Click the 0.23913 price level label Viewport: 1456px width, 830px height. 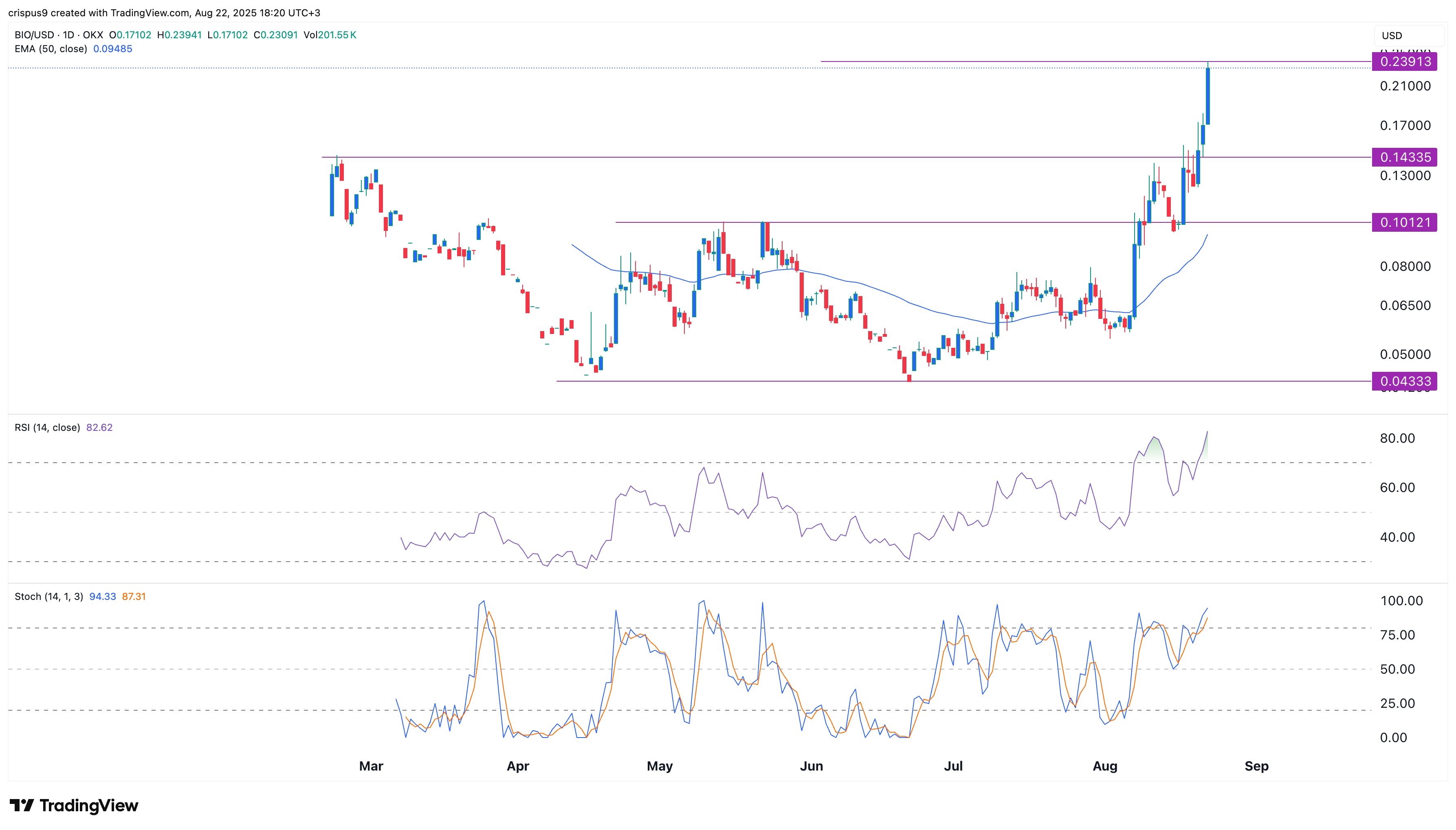[x=1404, y=61]
